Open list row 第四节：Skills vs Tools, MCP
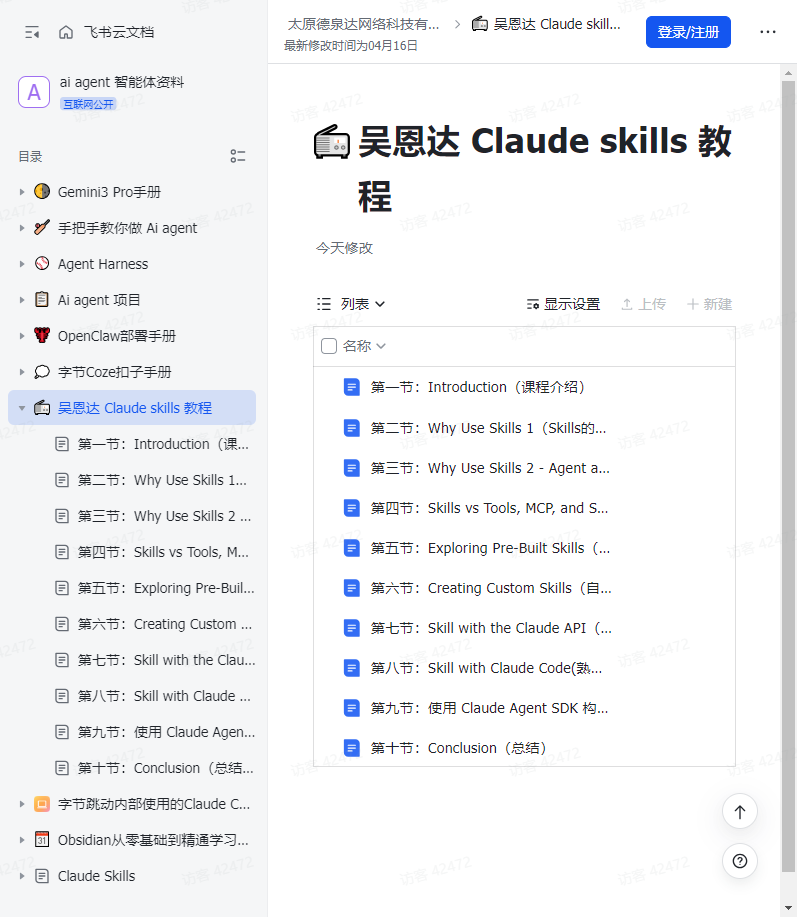The height and width of the screenshot is (917, 797). coord(525,508)
